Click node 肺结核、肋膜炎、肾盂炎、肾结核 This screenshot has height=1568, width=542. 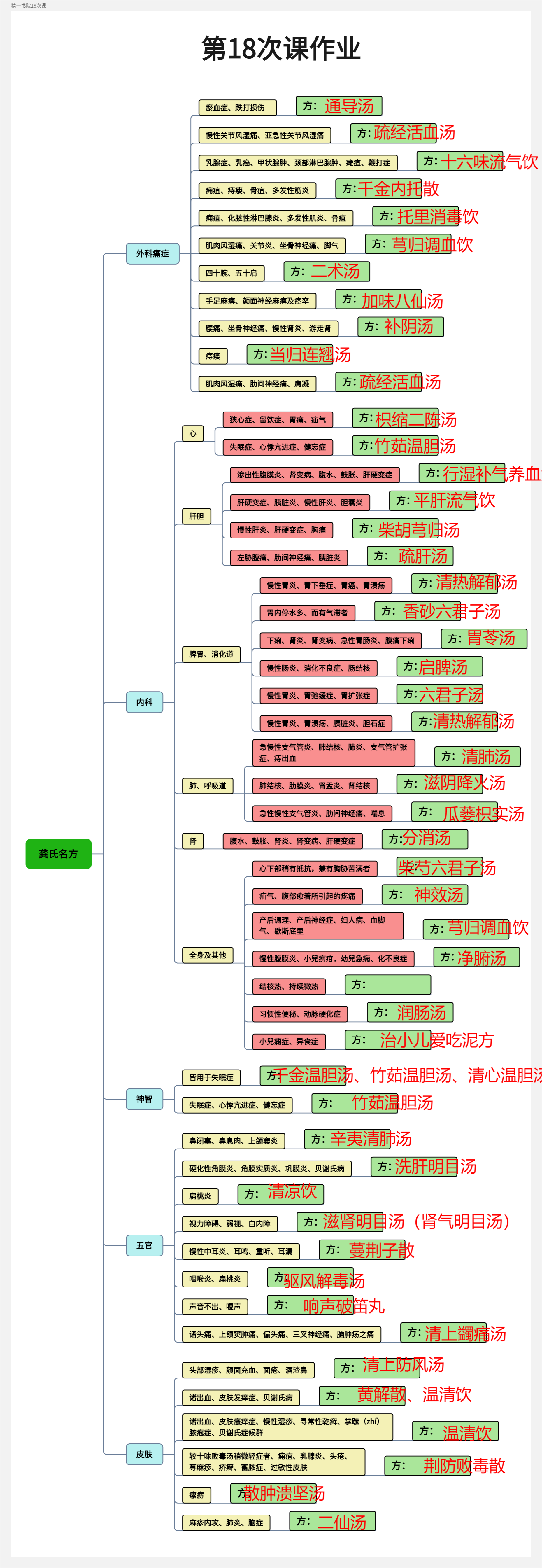(315, 786)
